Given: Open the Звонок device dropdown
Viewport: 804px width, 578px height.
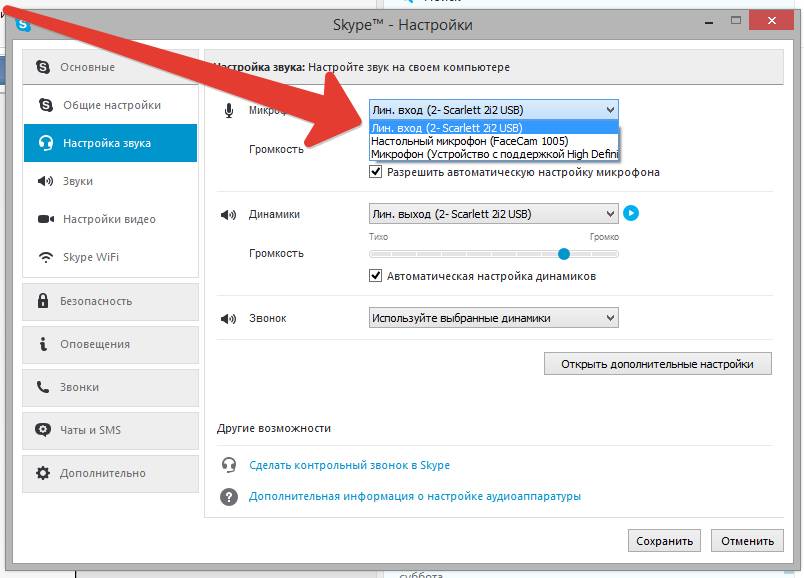Looking at the screenshot, I should tap(494, 317).
